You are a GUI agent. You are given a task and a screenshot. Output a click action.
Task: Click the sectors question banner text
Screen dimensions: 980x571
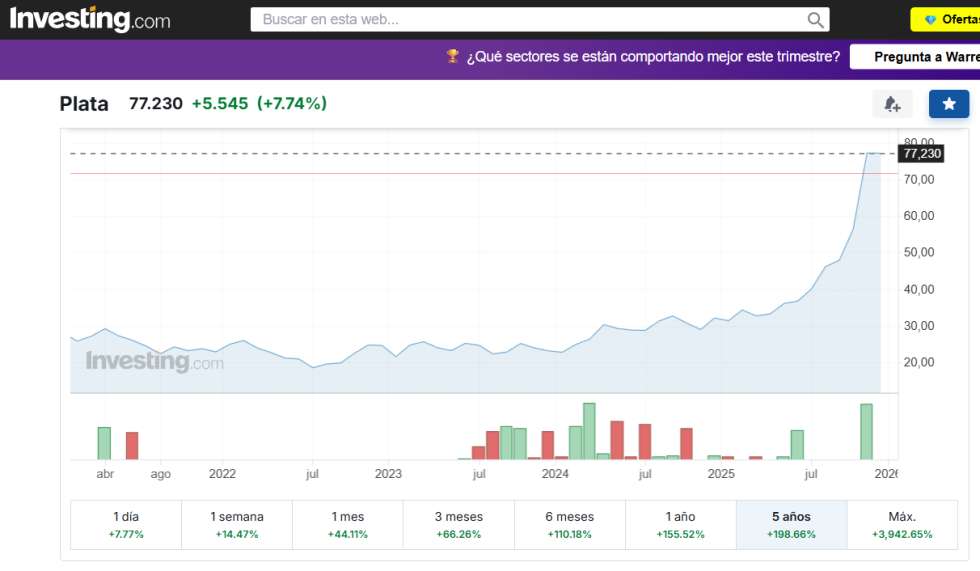click(653, 57)
